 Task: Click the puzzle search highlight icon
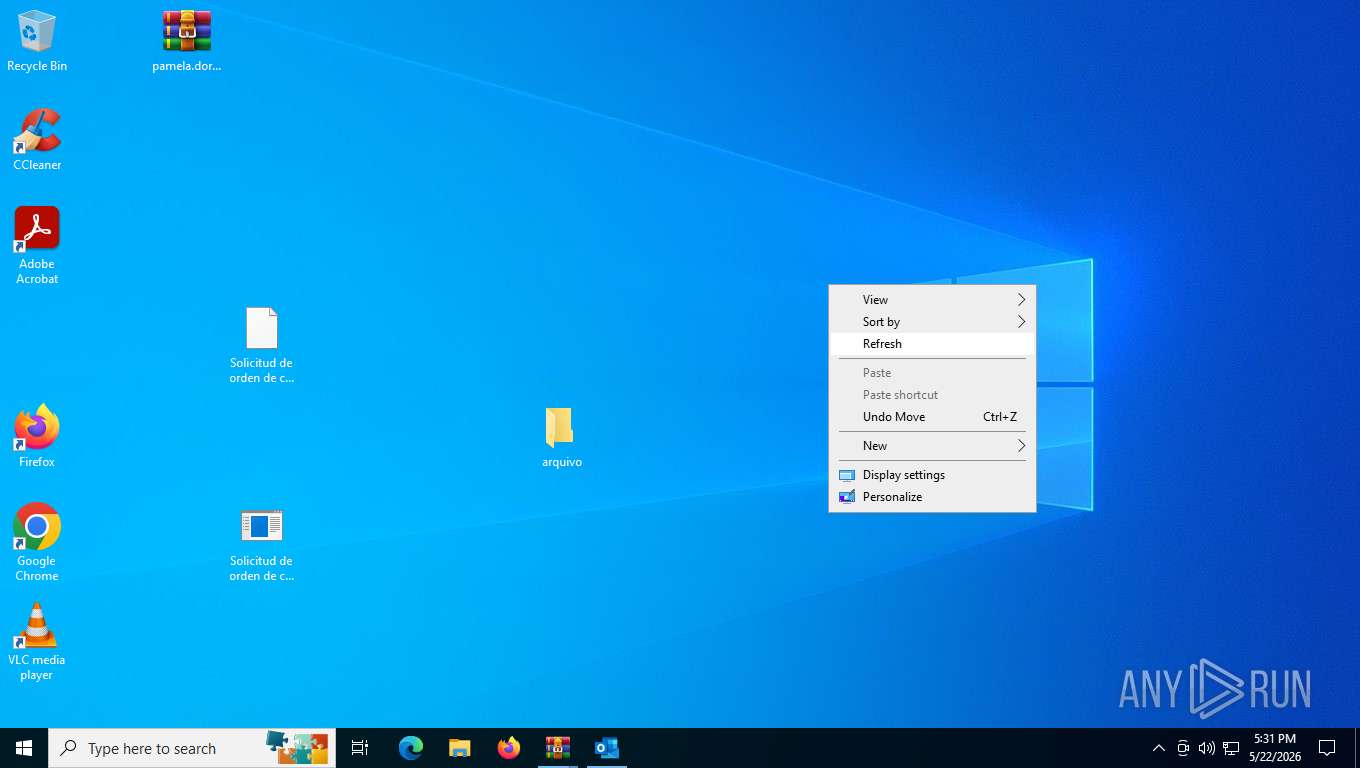click(x=297, y=747)
